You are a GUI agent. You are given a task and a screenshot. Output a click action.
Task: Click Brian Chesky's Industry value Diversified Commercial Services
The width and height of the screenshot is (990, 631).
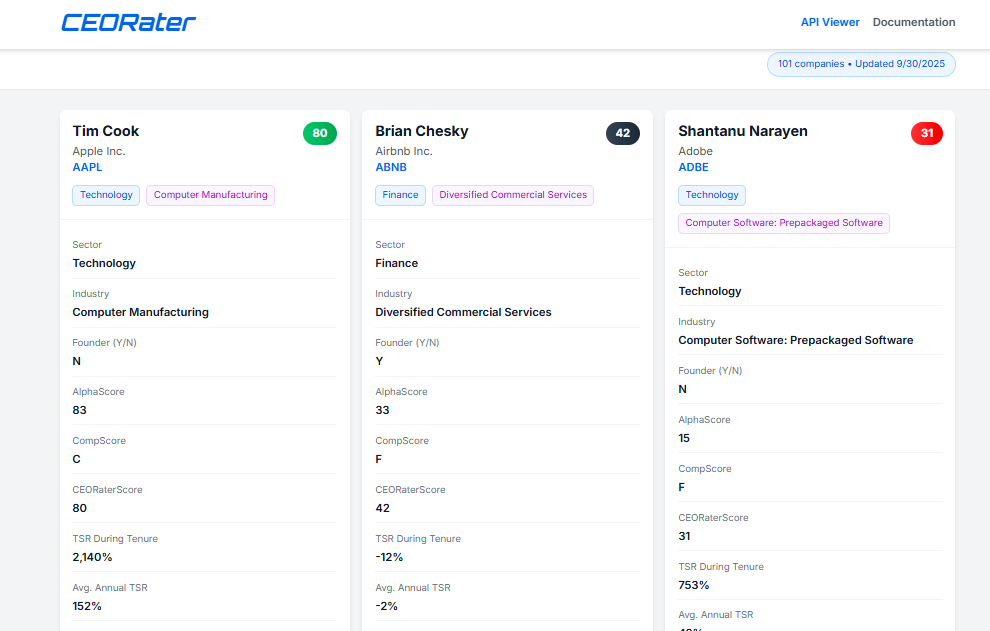coord(463,313)
